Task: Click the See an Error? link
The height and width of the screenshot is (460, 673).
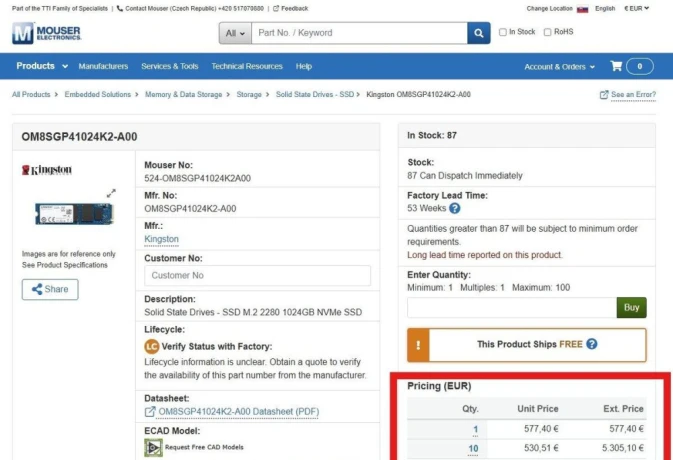Action: (634, 94)
